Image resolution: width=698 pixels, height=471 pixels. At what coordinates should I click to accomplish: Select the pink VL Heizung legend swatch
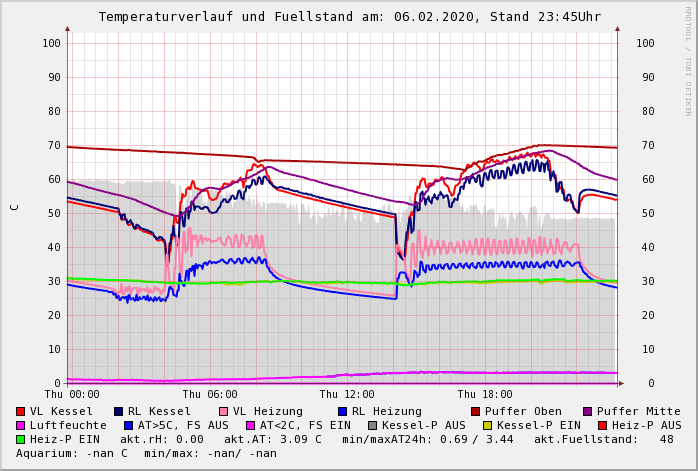tap(224, 411)
